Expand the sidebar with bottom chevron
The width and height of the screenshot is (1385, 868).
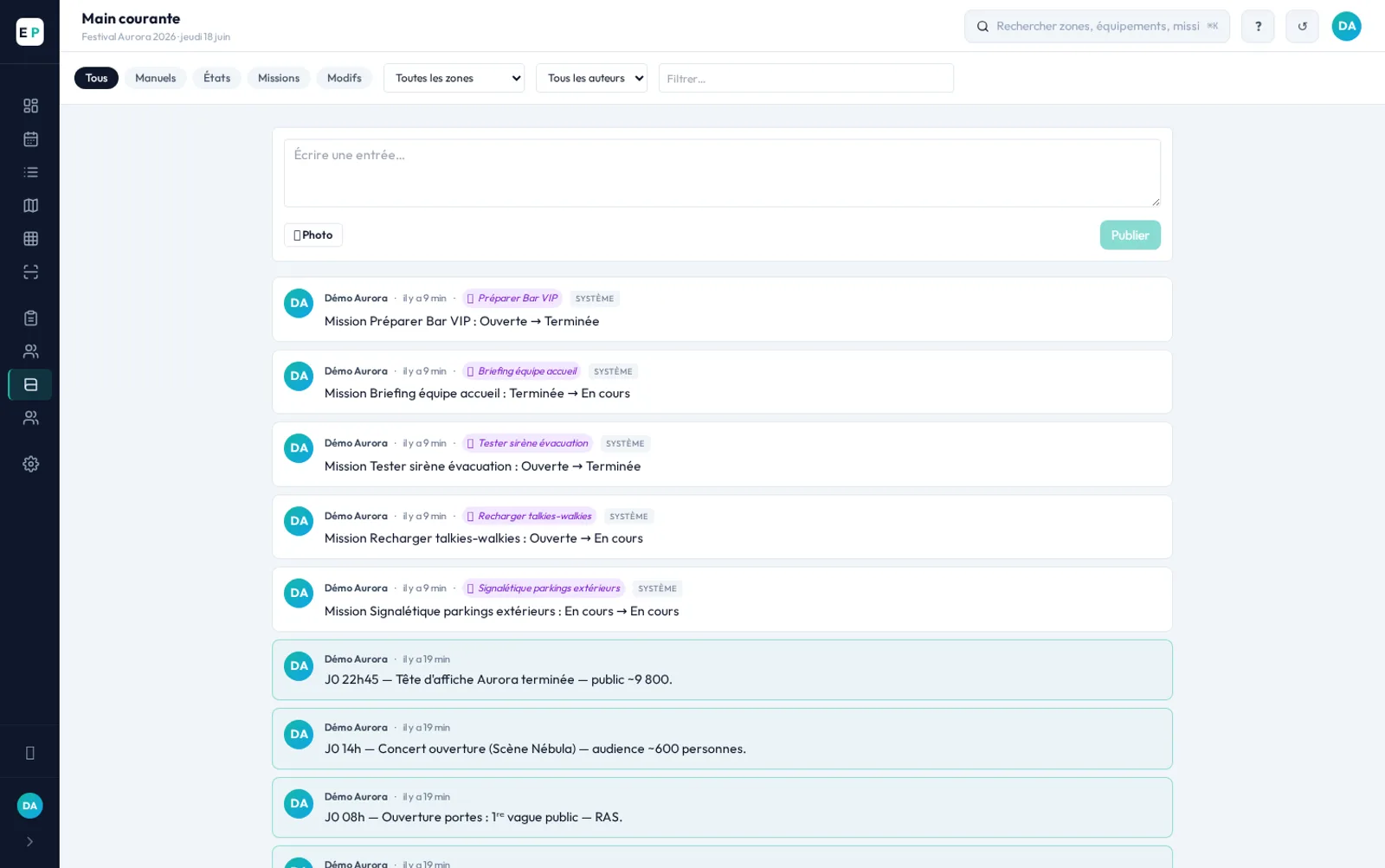click(29, 841)
